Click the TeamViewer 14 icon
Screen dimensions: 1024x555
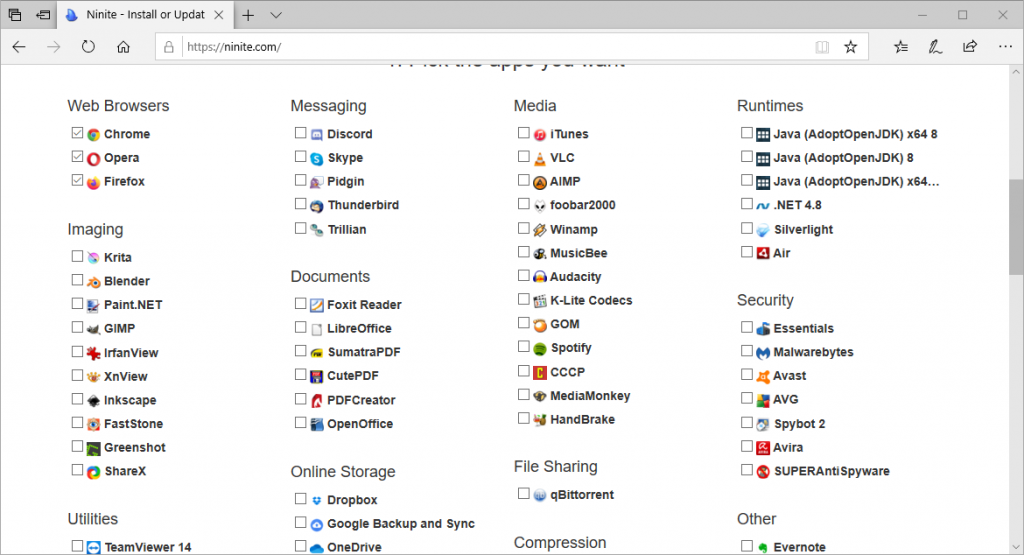[93, 547]
